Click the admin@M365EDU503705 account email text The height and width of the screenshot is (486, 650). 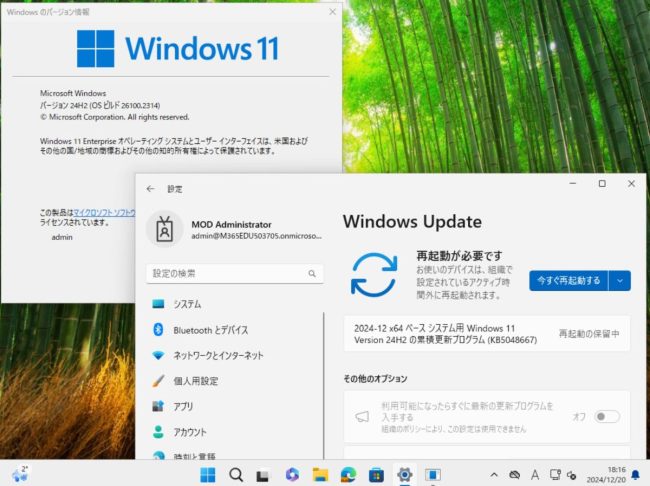pos(256,236)
